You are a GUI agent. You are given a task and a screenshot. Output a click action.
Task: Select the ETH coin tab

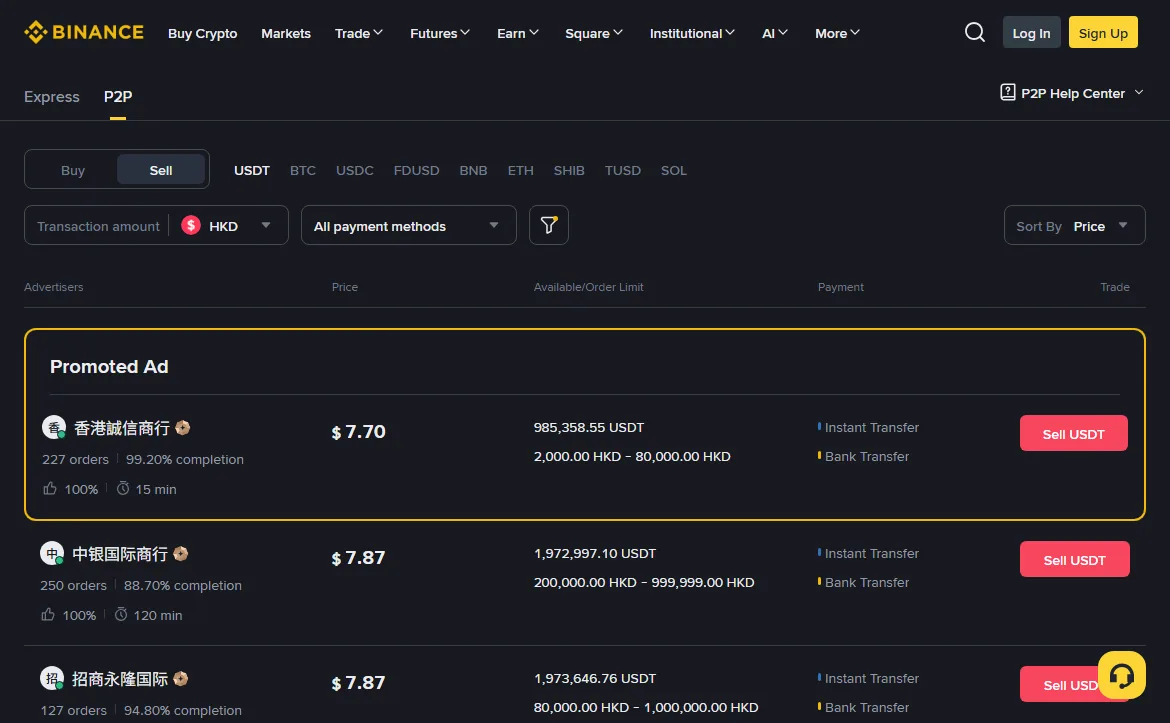520,170
